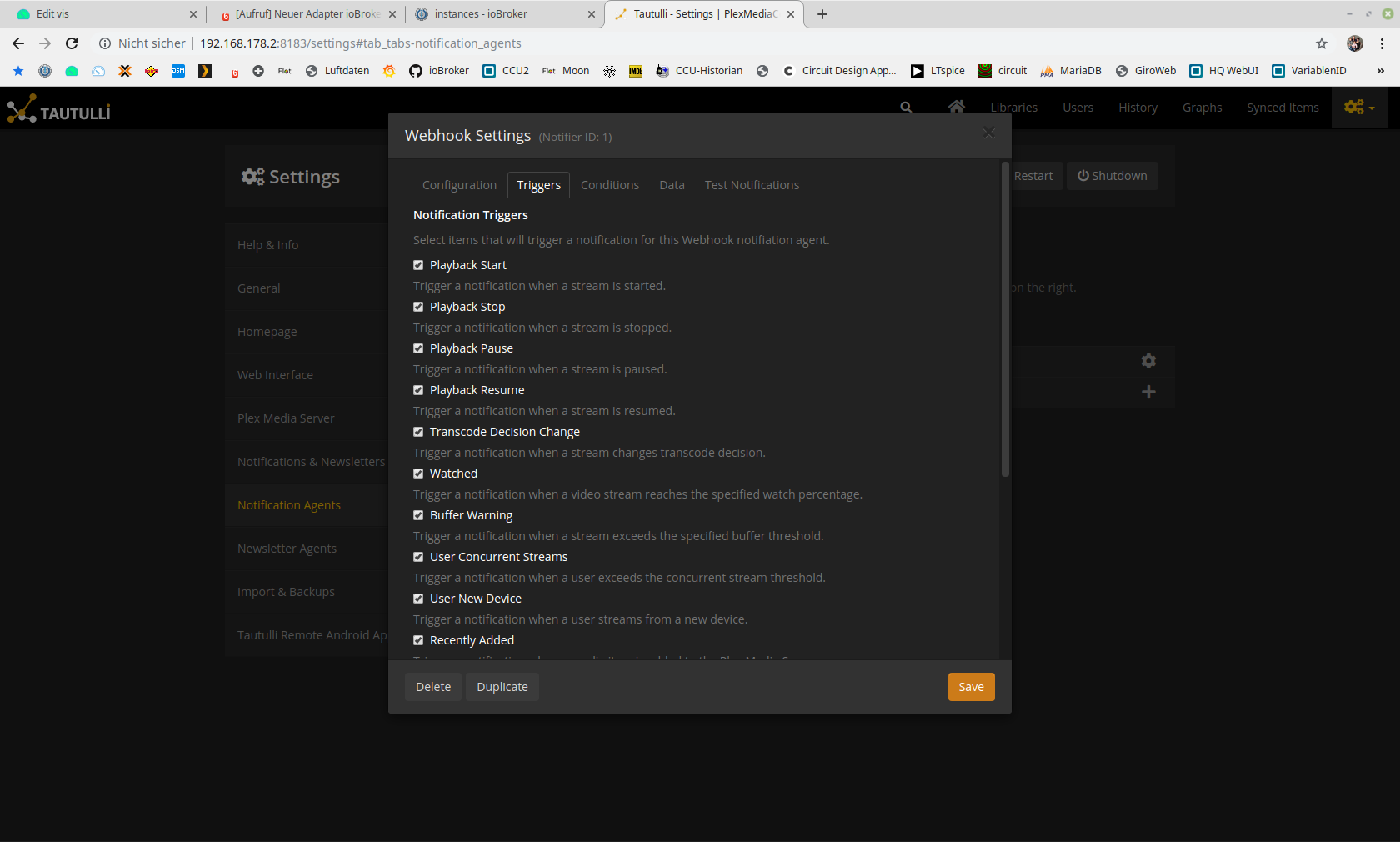
Task: Open the MariaDB bookmark
Action: [x=1071, y=71]
